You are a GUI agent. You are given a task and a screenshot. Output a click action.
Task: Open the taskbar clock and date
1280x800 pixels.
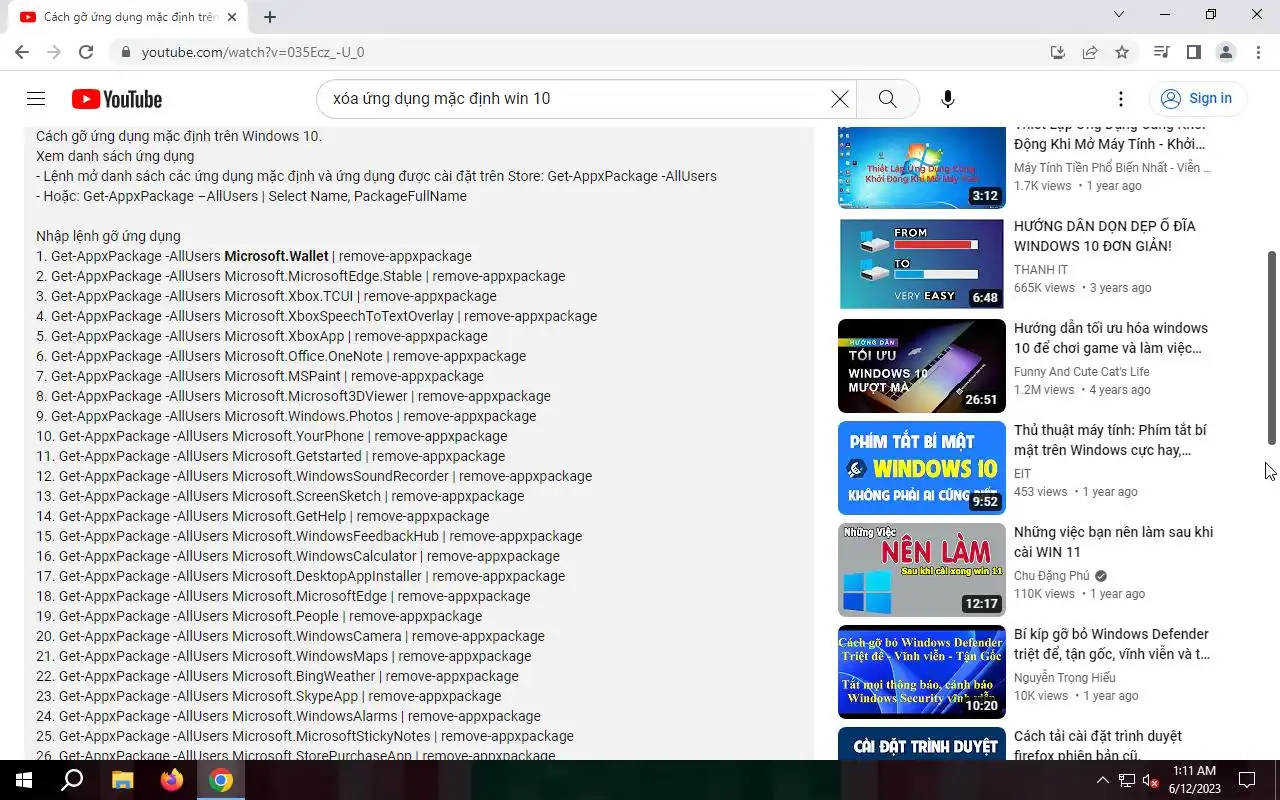coord(1193,780)
